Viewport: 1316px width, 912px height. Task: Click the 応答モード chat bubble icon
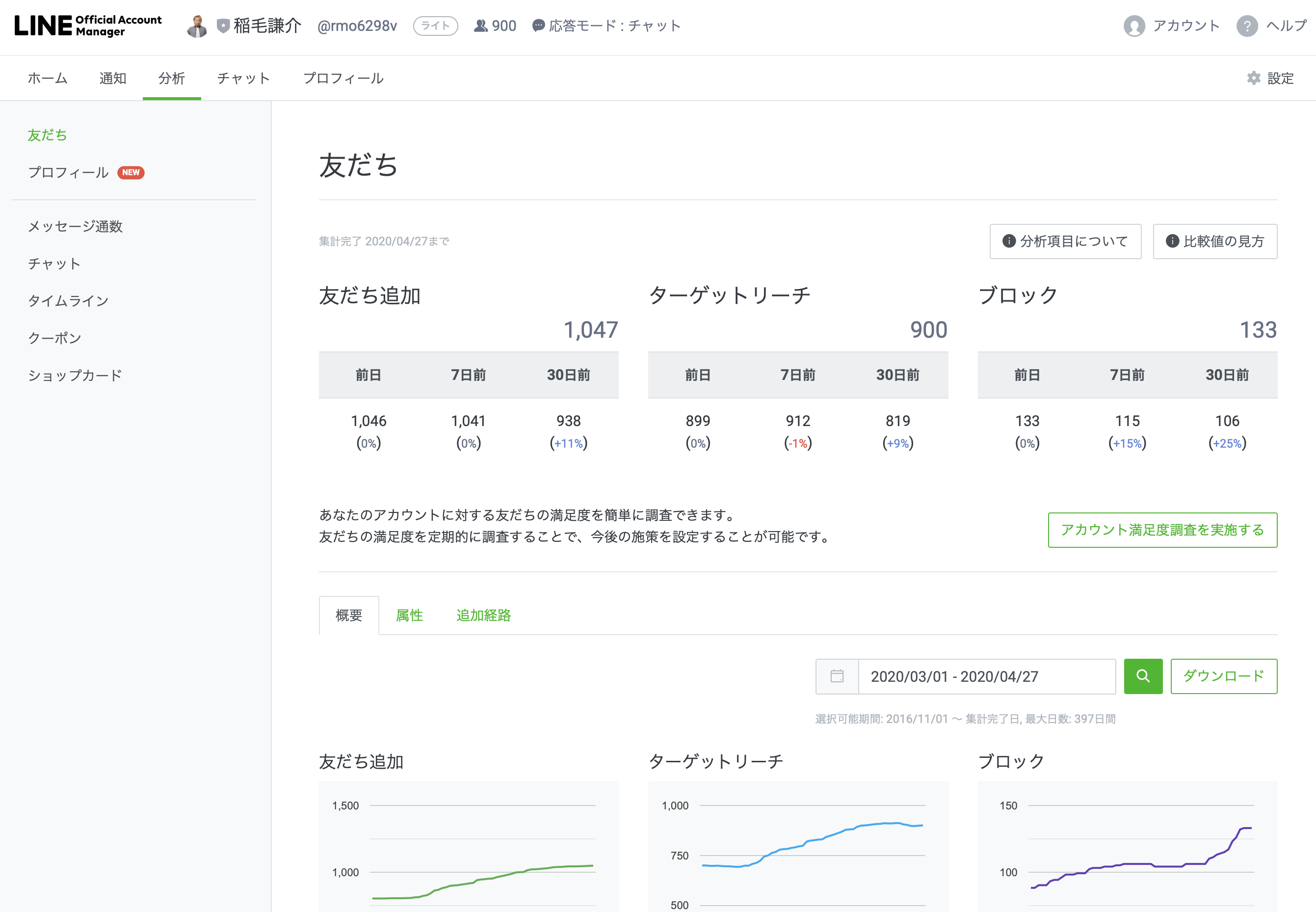point(538,26)
